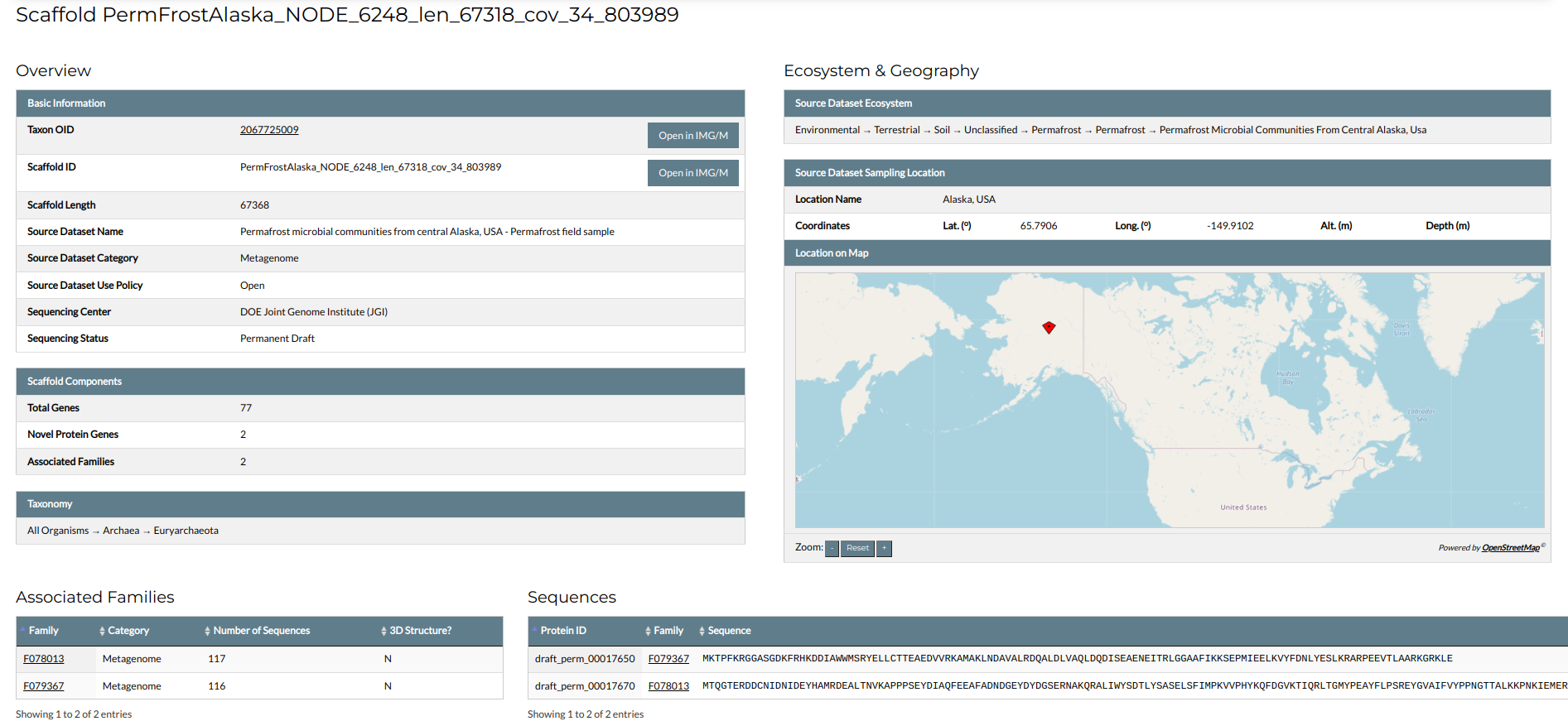Reset the map zoom level
This screenshot has height=721, width=1568.
857,549
